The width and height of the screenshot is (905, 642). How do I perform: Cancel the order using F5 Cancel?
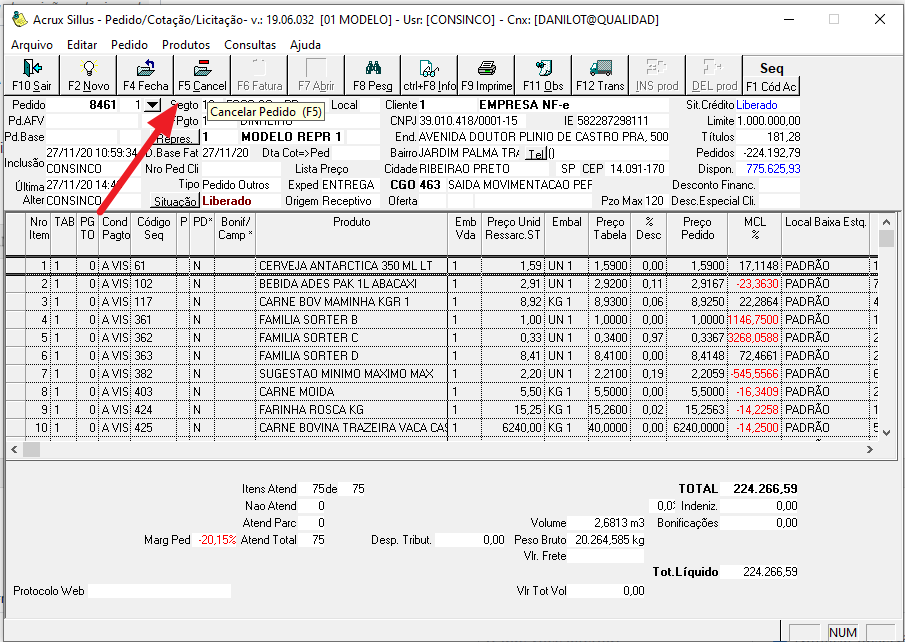[202, 75]
